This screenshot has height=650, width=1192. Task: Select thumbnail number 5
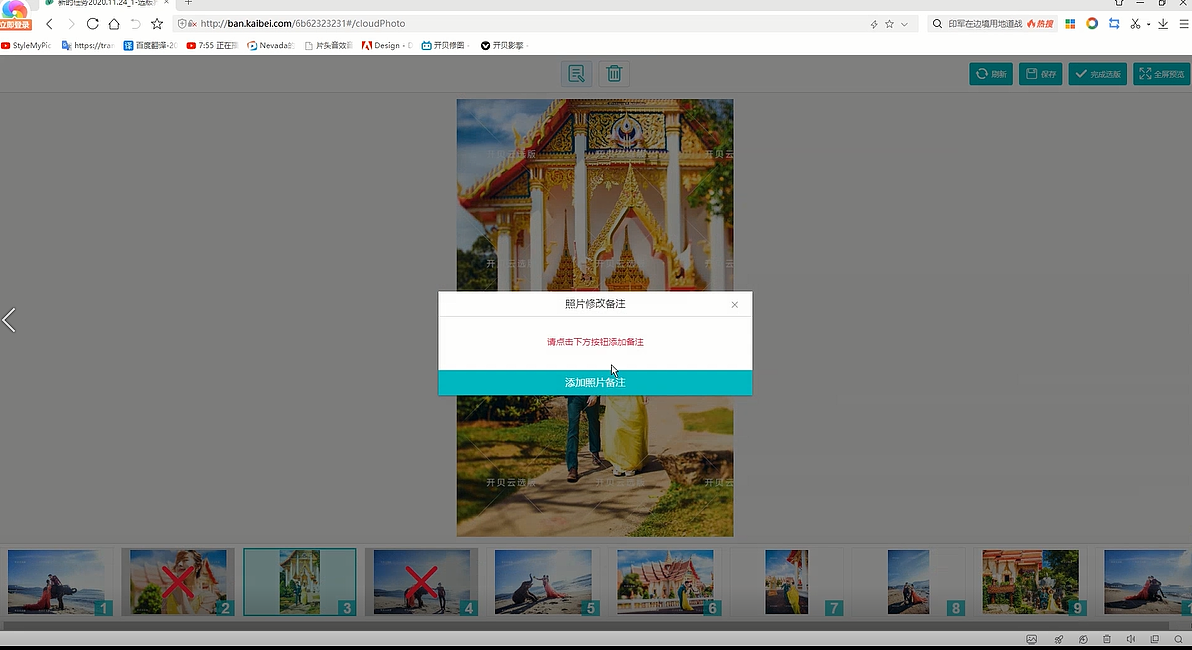(543, 582)
